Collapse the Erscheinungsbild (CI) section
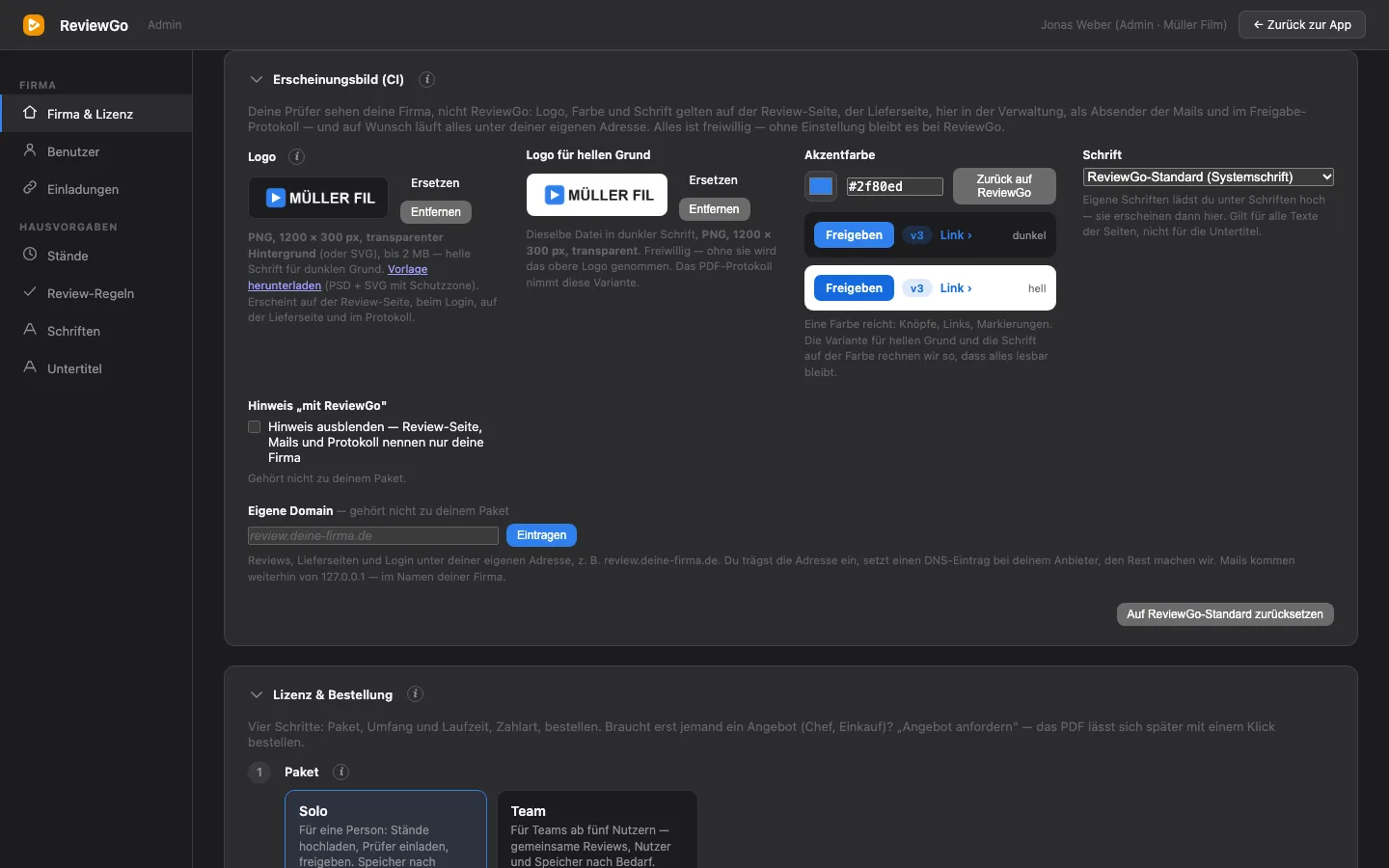This screenshot has width=1389, height=868. tap(256, 79)
